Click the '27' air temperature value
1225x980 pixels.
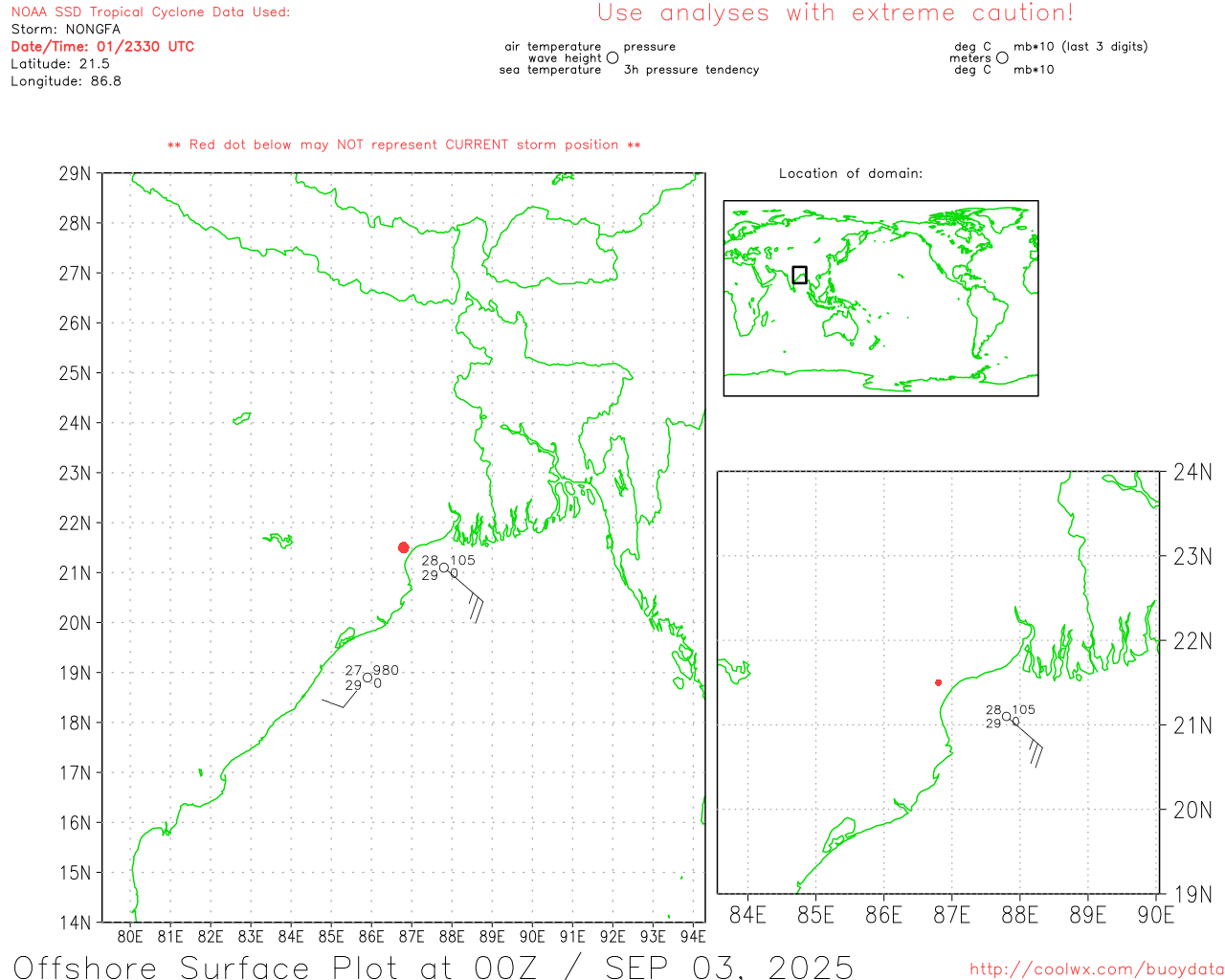[x=354, y=671]
